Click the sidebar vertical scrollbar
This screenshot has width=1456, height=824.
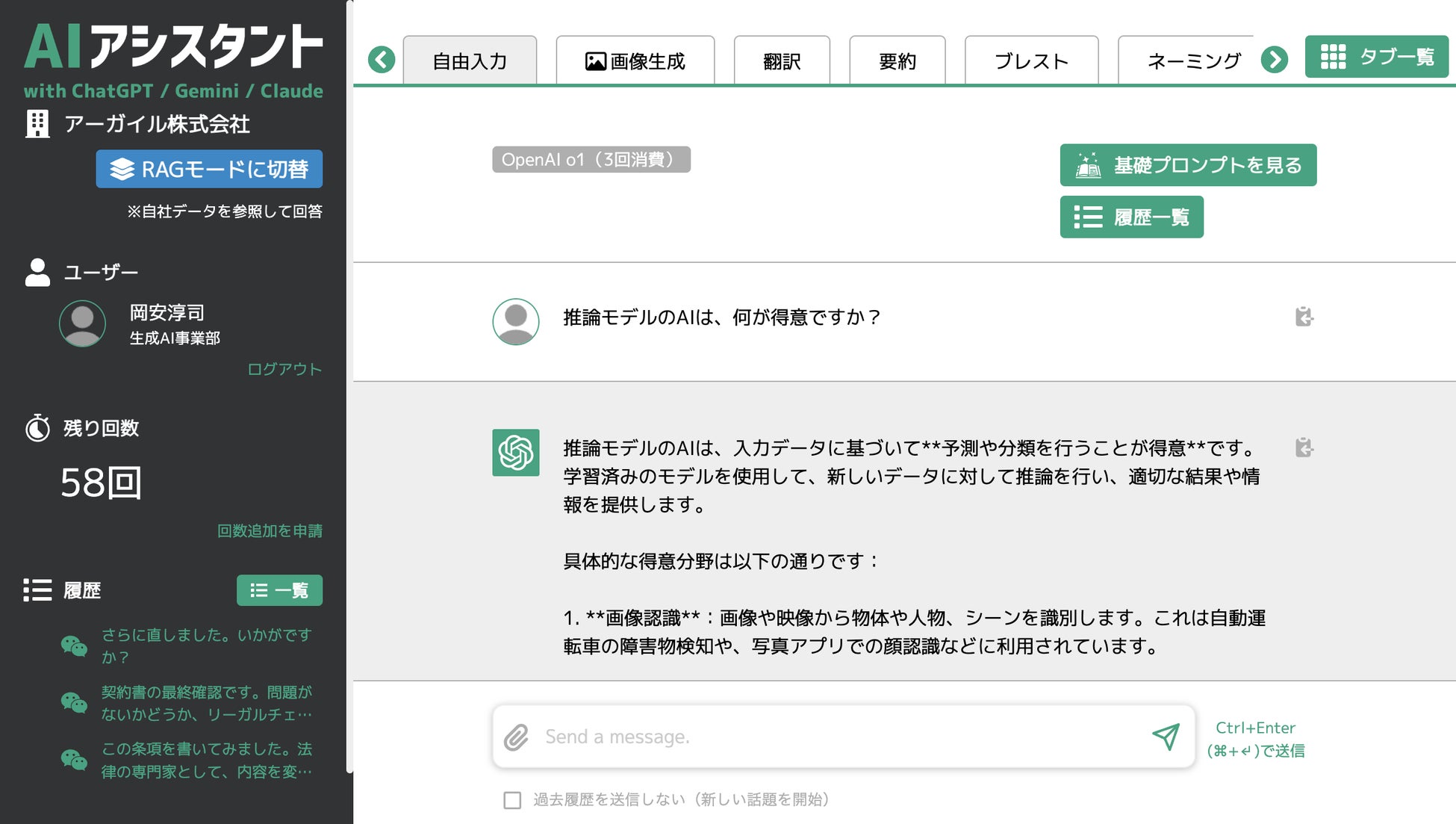pos(349,374)
